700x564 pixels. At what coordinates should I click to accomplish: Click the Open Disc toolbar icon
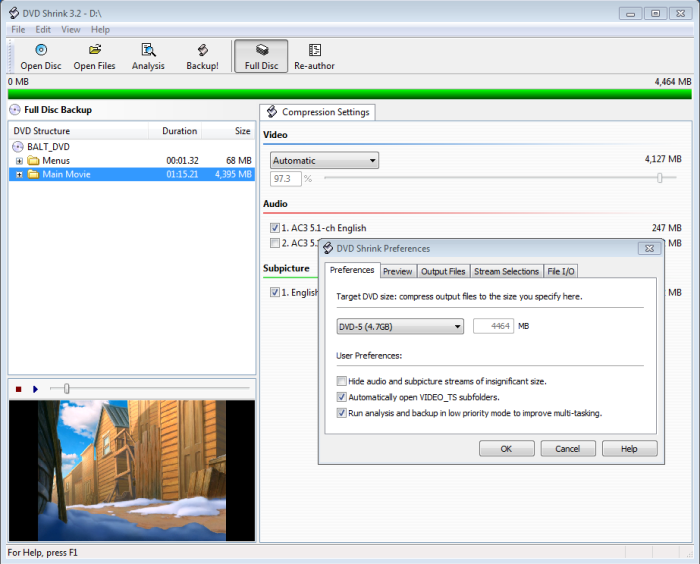click(x=41, y=50)
